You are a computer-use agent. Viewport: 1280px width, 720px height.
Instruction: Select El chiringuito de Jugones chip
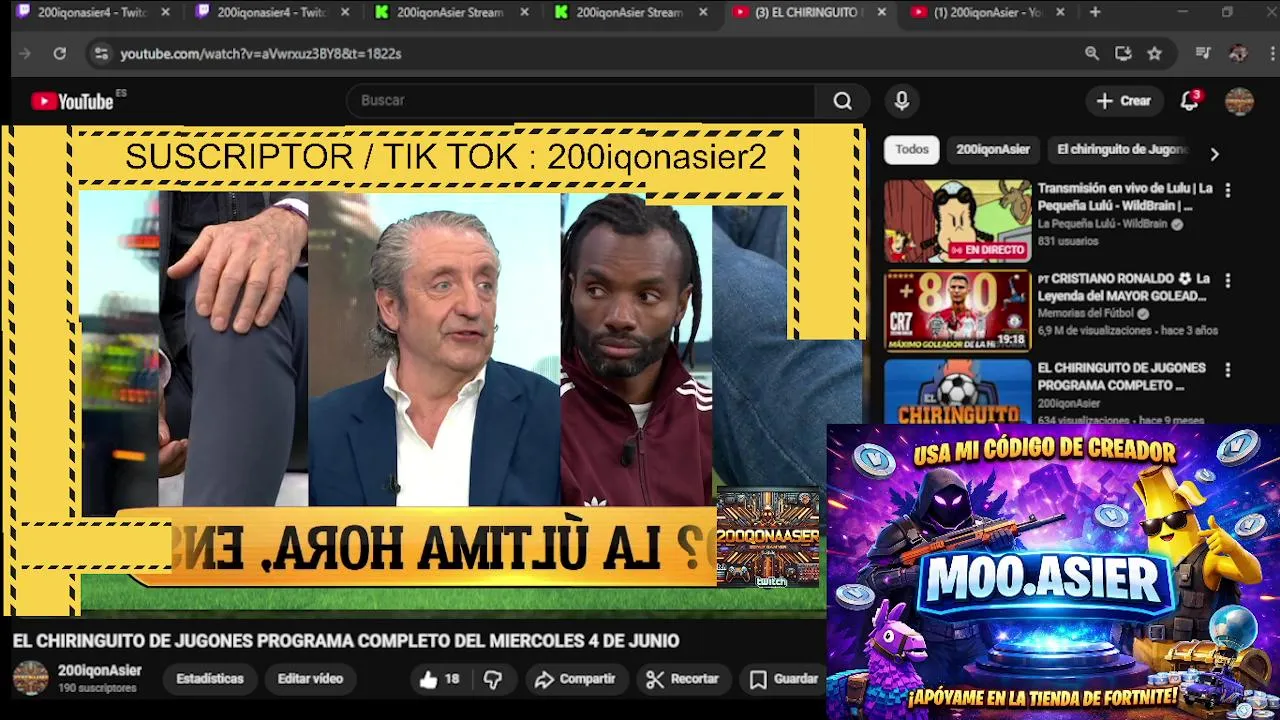point(1122,150)
